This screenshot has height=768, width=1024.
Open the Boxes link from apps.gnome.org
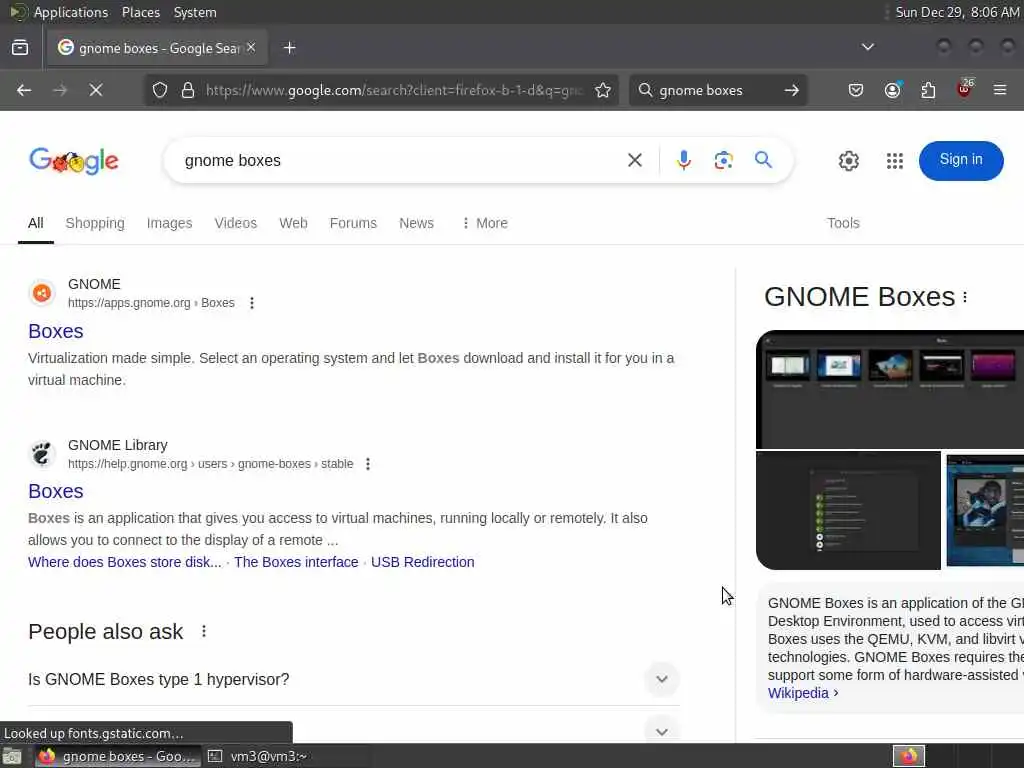tap(56, 331)
